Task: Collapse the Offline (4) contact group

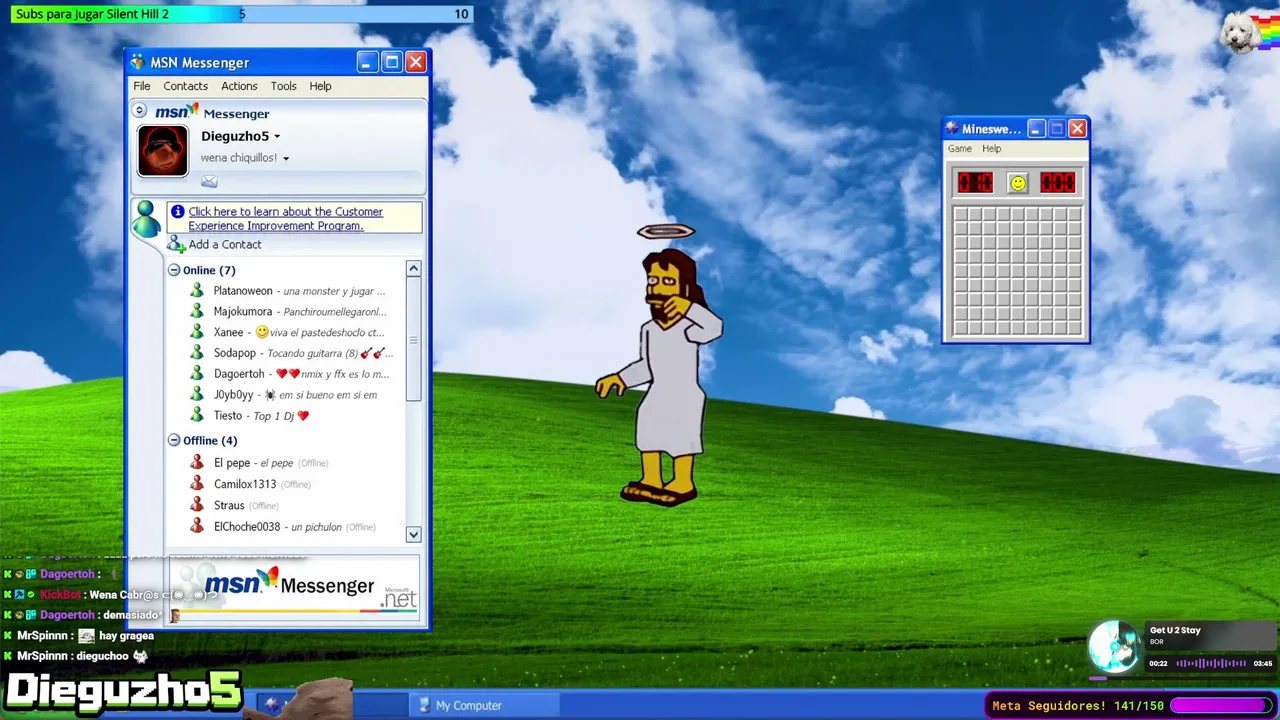Action: pyautogui.click(x=174, y=440)
